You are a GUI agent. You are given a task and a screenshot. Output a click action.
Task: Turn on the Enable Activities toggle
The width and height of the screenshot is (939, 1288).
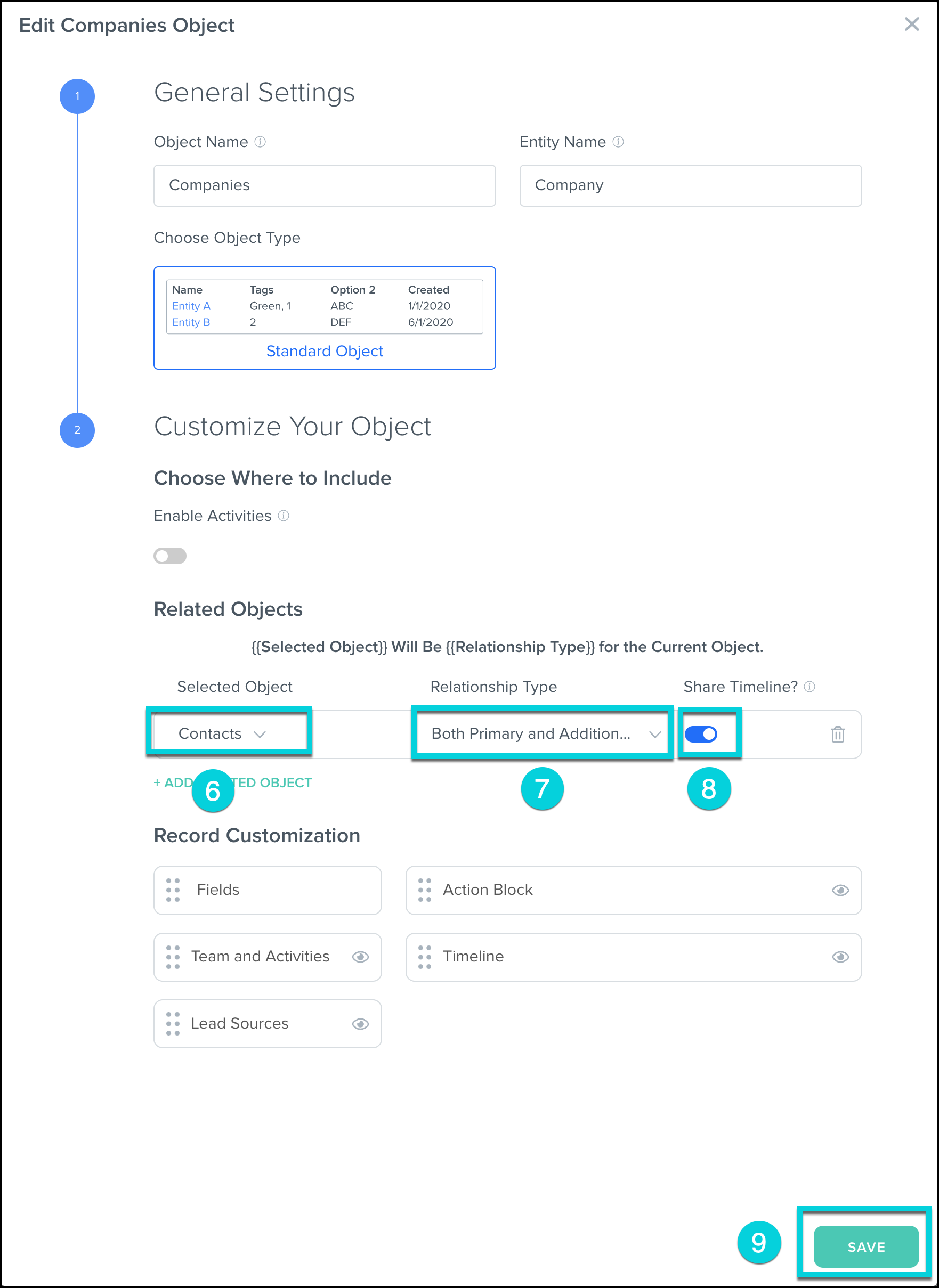click(170, 556)
